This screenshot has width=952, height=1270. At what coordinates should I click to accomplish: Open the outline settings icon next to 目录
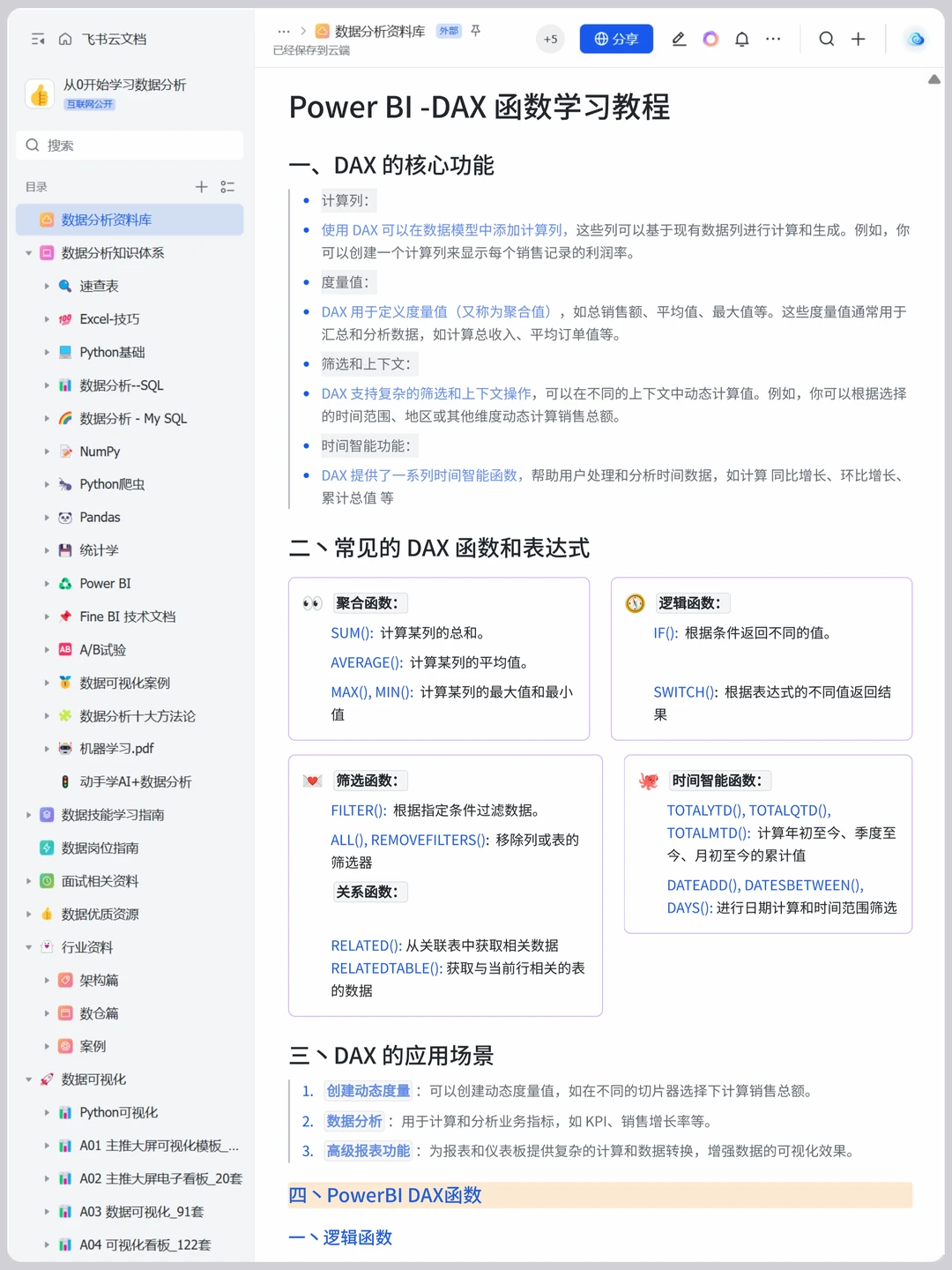(227, 186)
